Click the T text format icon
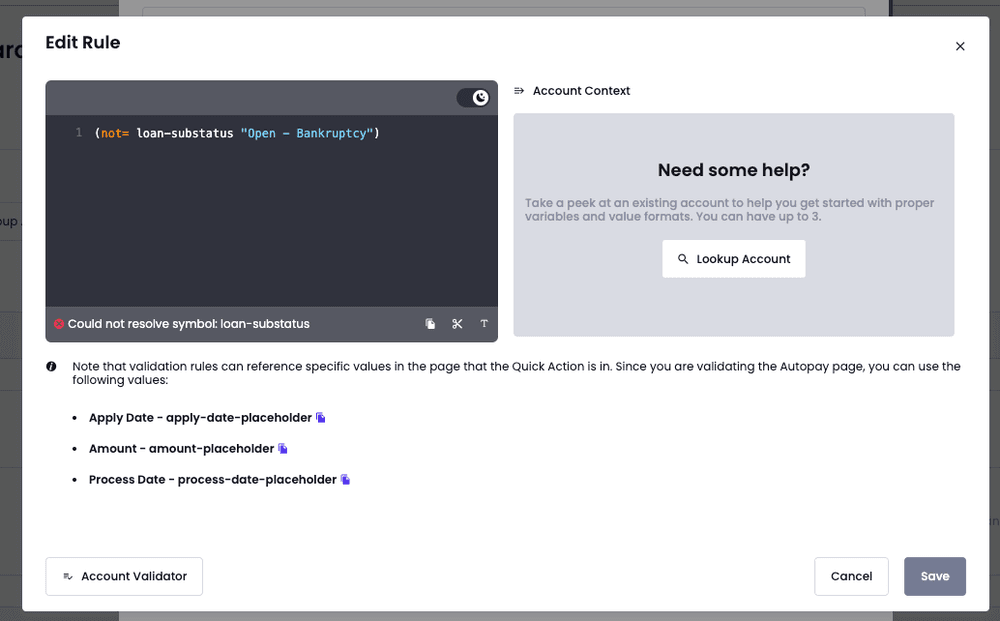 484,324
